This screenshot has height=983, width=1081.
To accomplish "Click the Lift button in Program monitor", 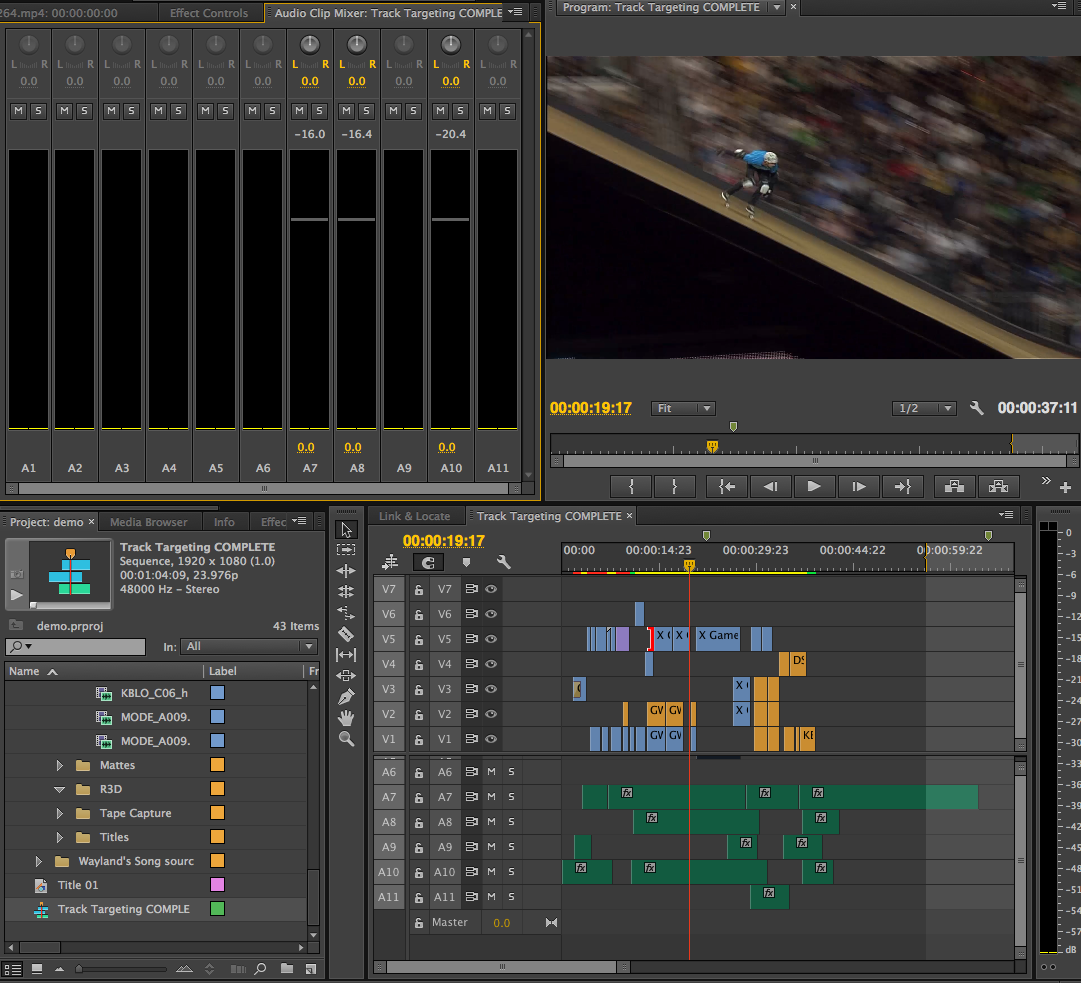I will (955, 487).
